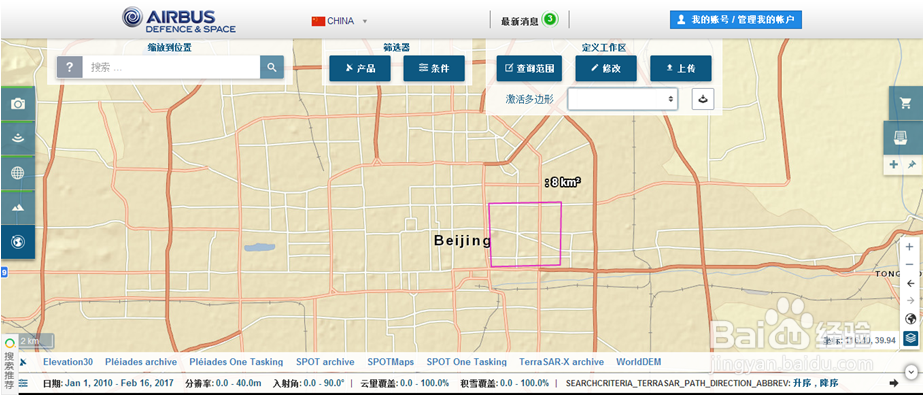Select the Pléiades archive tab
The image size is (924, 396).
(x=141, y=362)
